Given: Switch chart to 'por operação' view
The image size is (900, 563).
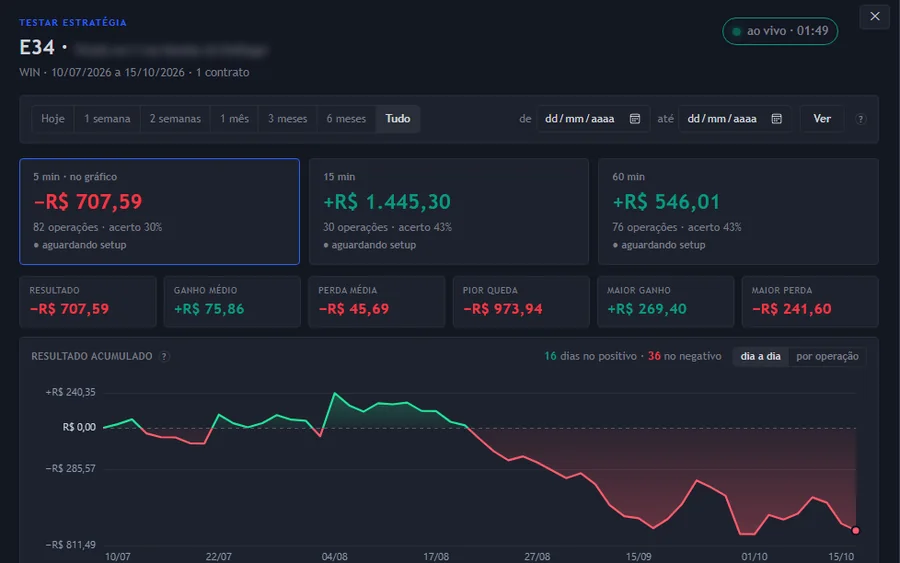Looking at the screenshot, I should 827,356.
